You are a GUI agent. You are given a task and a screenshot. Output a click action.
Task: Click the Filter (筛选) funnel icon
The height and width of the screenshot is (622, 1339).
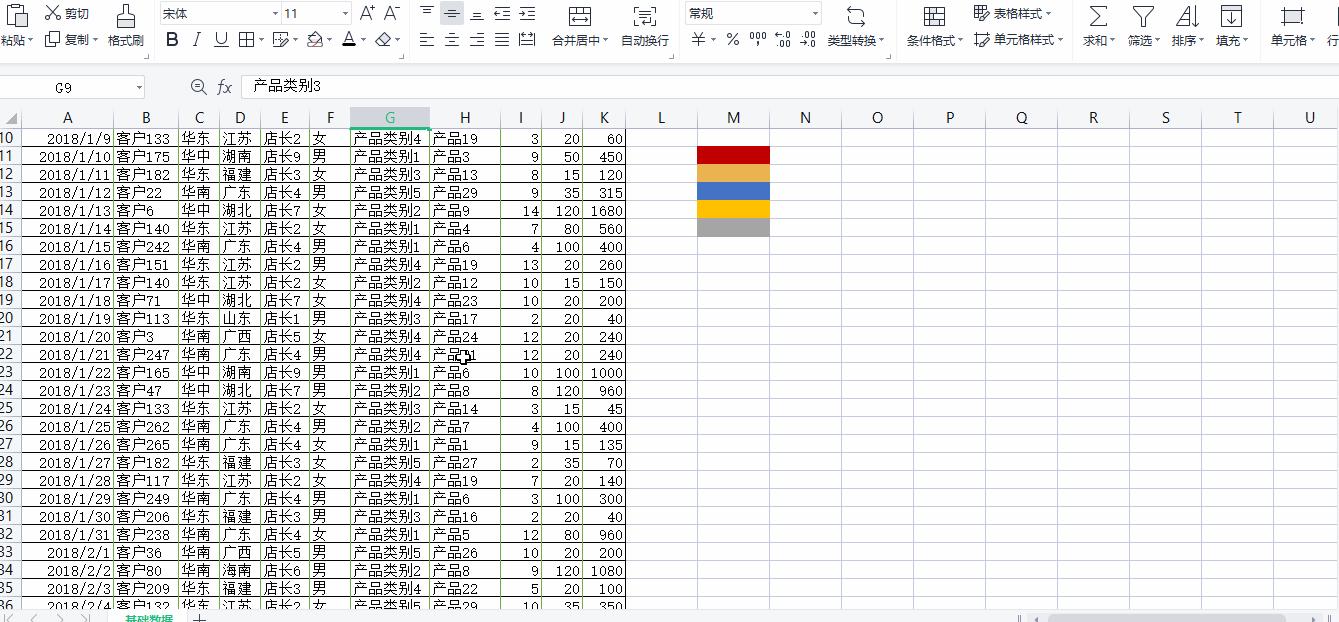click(x=1142, y=17)
